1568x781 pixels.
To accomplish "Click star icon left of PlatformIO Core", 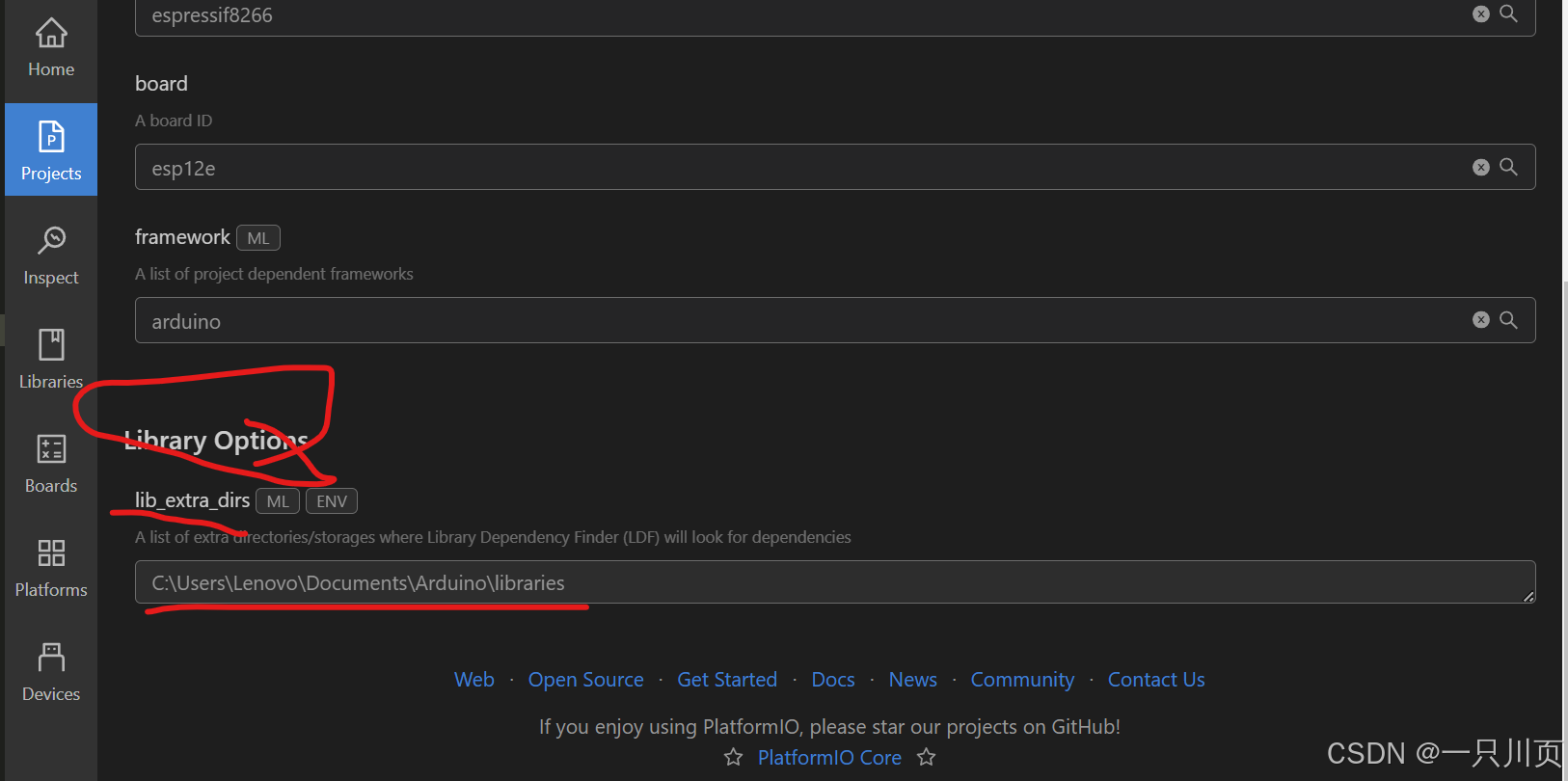I will pos(734,757).
